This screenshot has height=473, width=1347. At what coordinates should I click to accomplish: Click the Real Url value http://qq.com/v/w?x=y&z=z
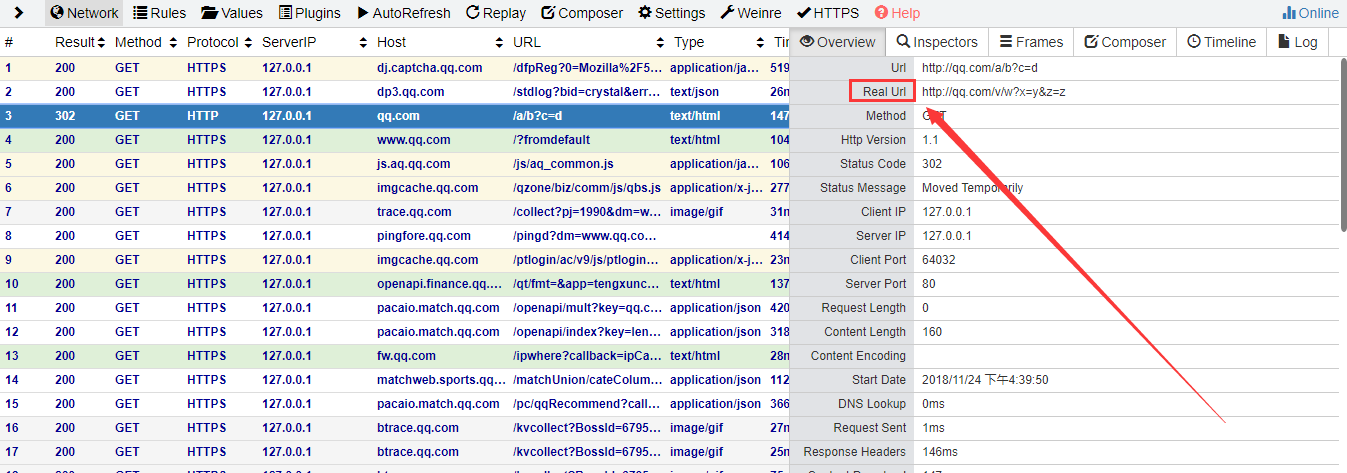click(993, 92)
